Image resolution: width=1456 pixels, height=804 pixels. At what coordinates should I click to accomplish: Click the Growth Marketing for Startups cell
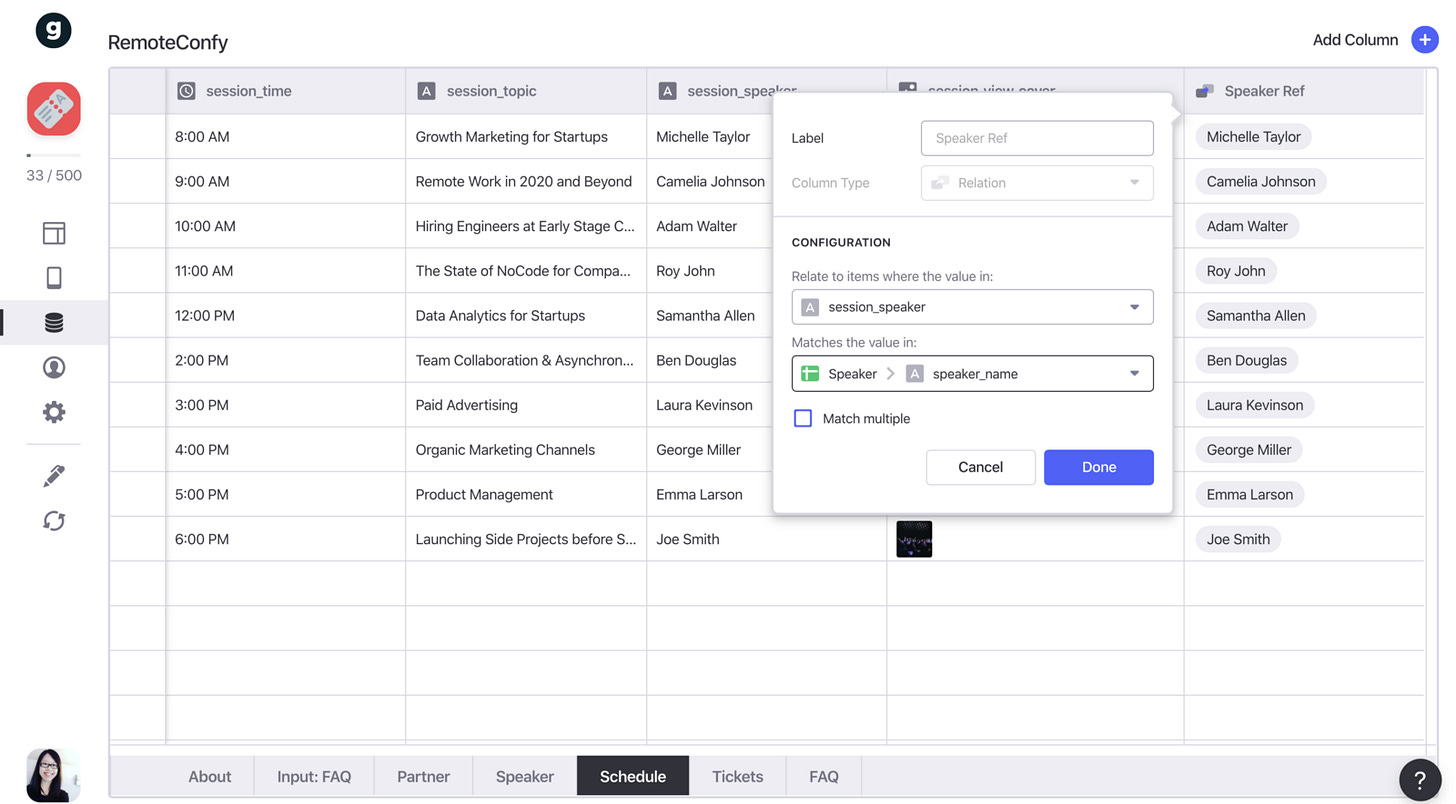[526, 137]
